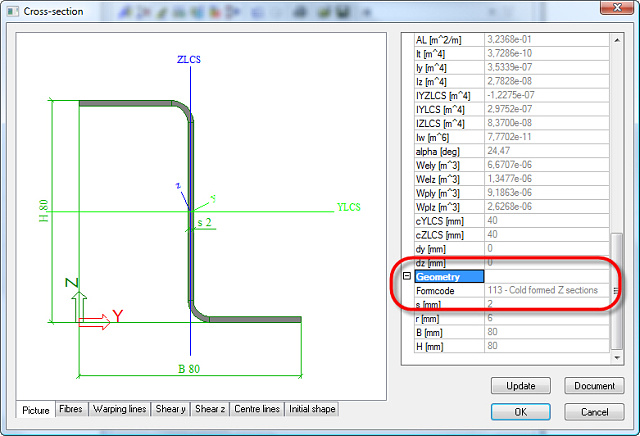Screen dimensions: 640x436
Task: Edit the s [mm] thickness value
Action: tap(547, 304)
